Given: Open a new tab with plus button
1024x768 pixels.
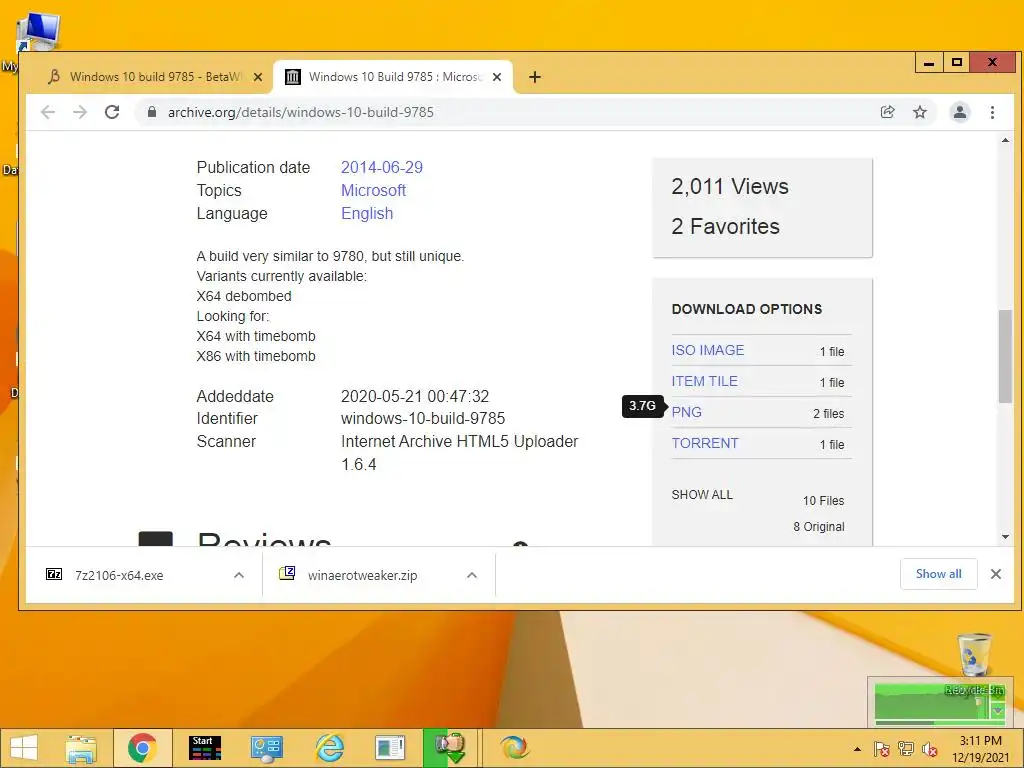Looking at the screenshot, I should click(534, 77).
